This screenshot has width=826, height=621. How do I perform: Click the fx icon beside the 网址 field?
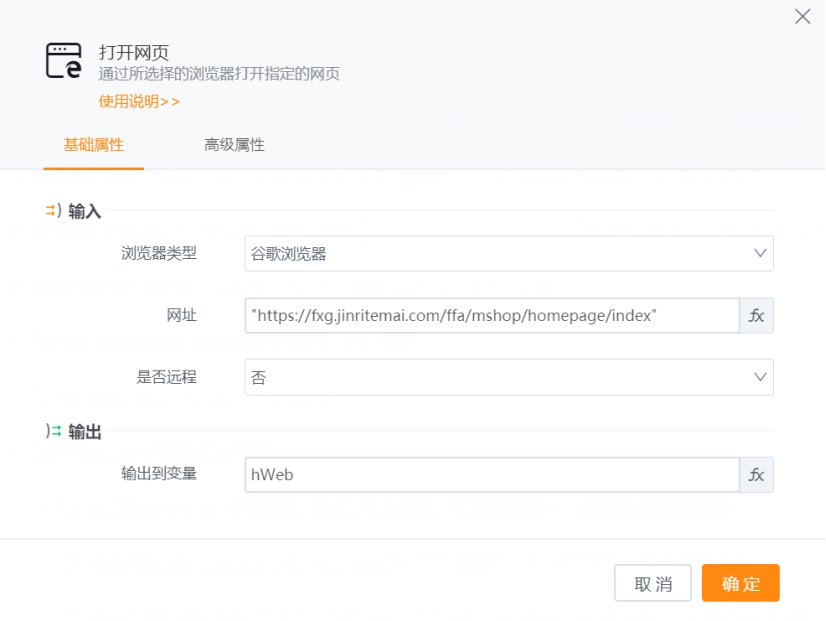pyautogui.click(x=757, y=315)
